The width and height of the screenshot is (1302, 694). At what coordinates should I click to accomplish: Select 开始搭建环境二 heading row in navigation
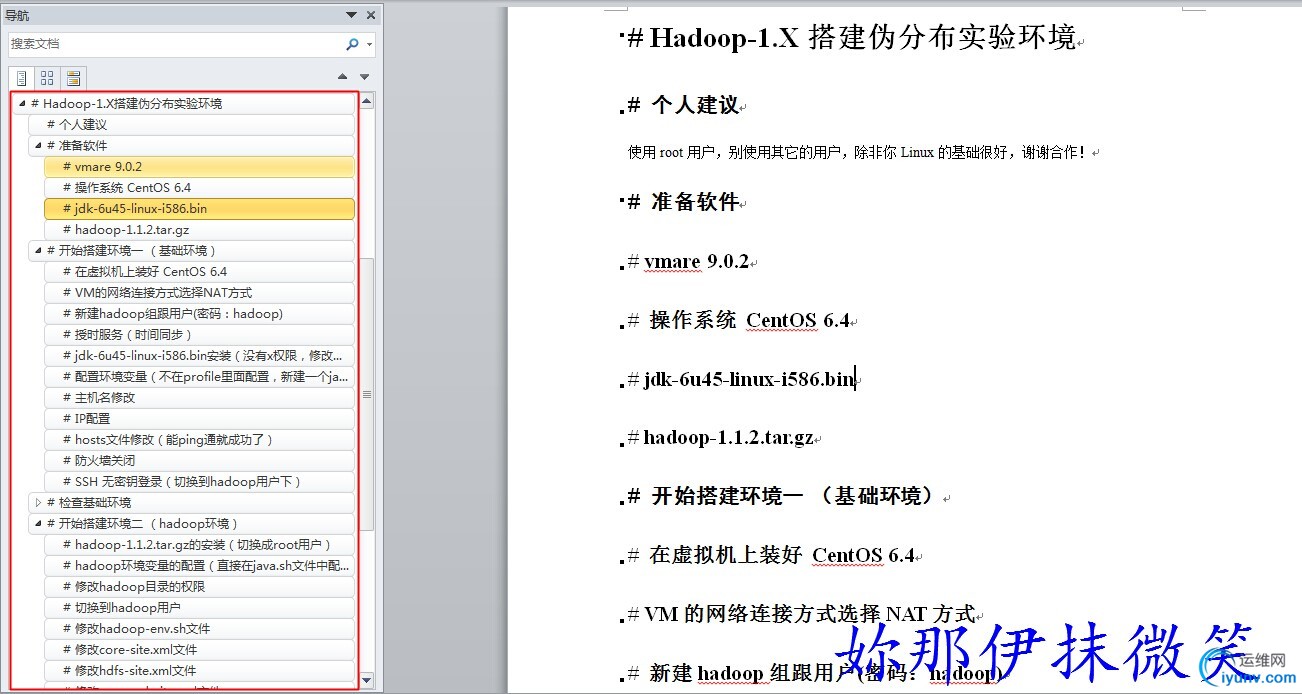click(191, 523)
